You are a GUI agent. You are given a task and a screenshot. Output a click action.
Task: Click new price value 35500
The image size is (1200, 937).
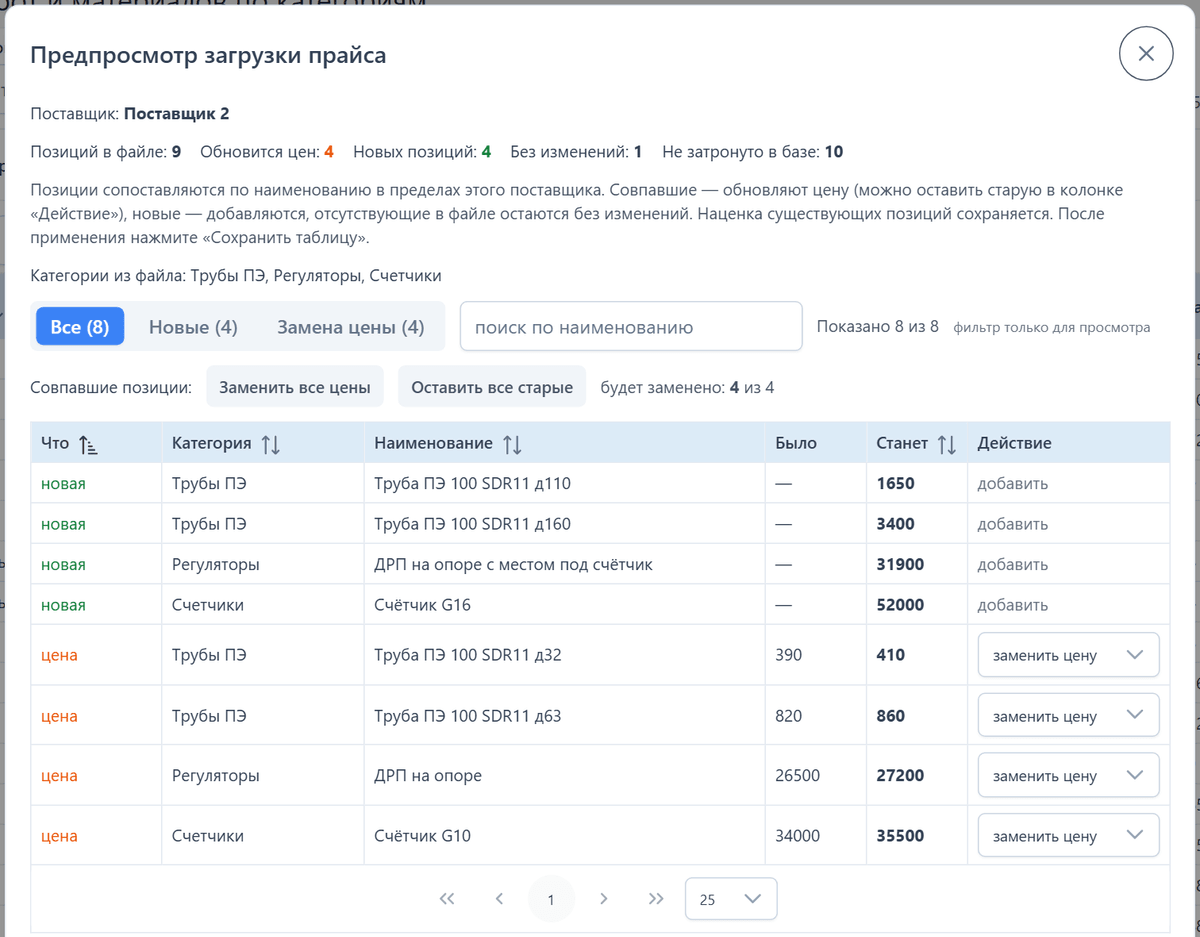[x=900, y=836]
